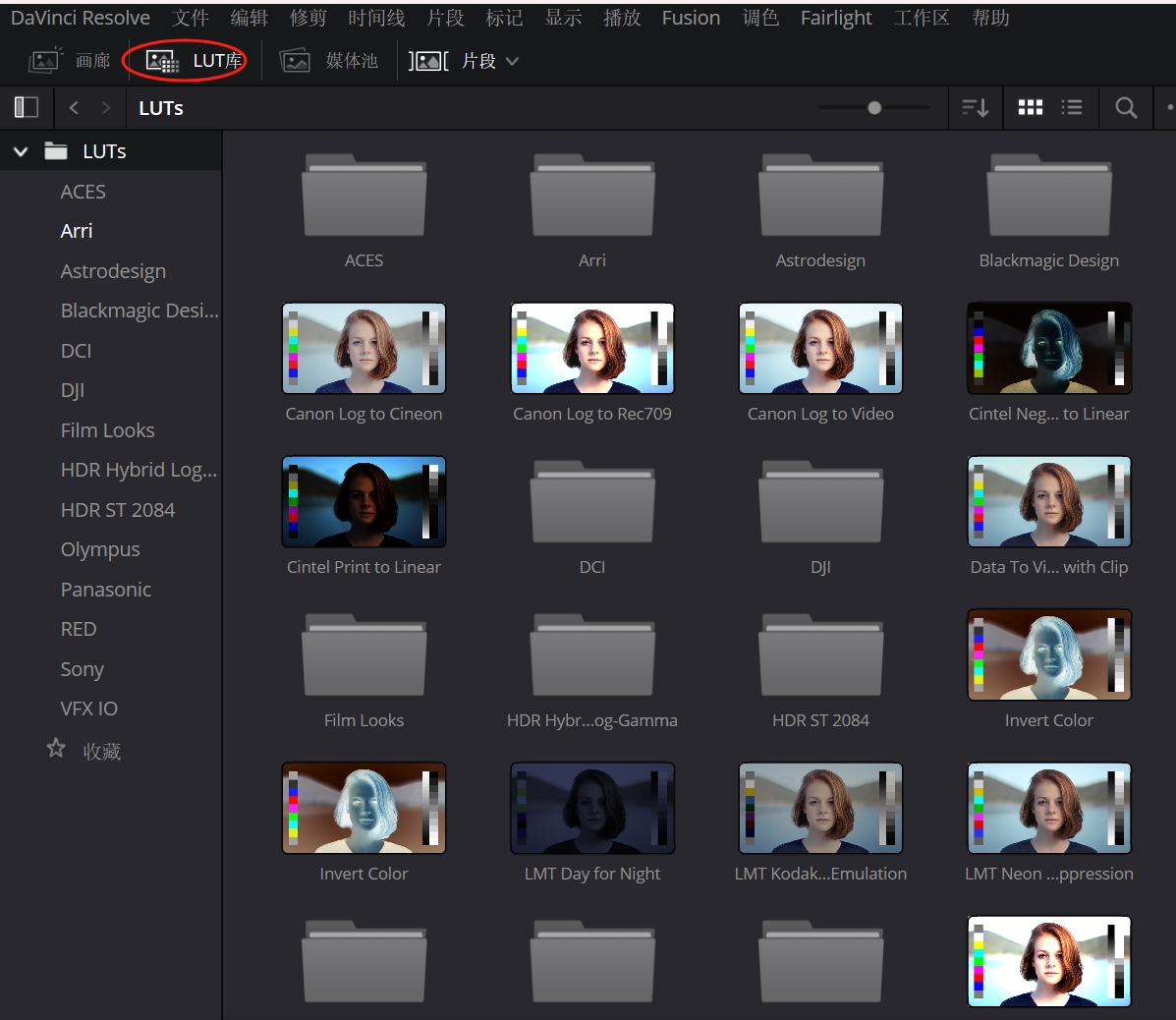Toggle the sidebar panel visibility

point(26,107)
